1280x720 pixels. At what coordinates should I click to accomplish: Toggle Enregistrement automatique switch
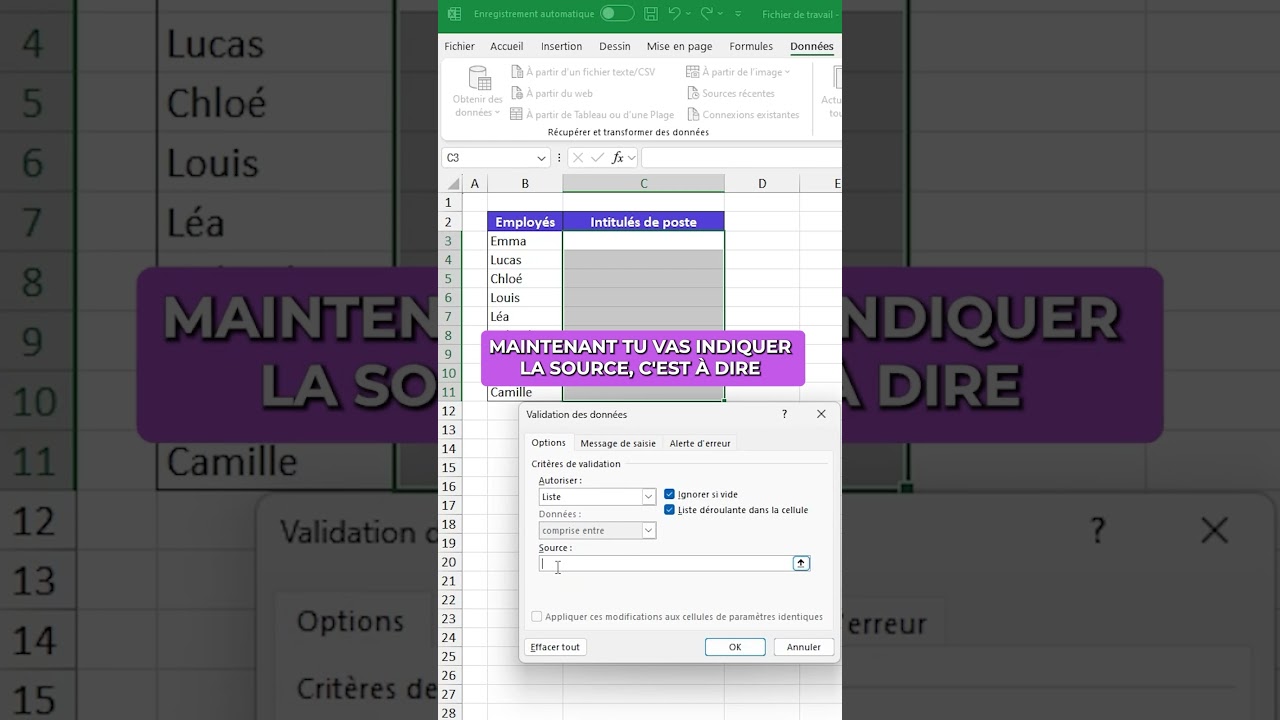tap(617, 14)
